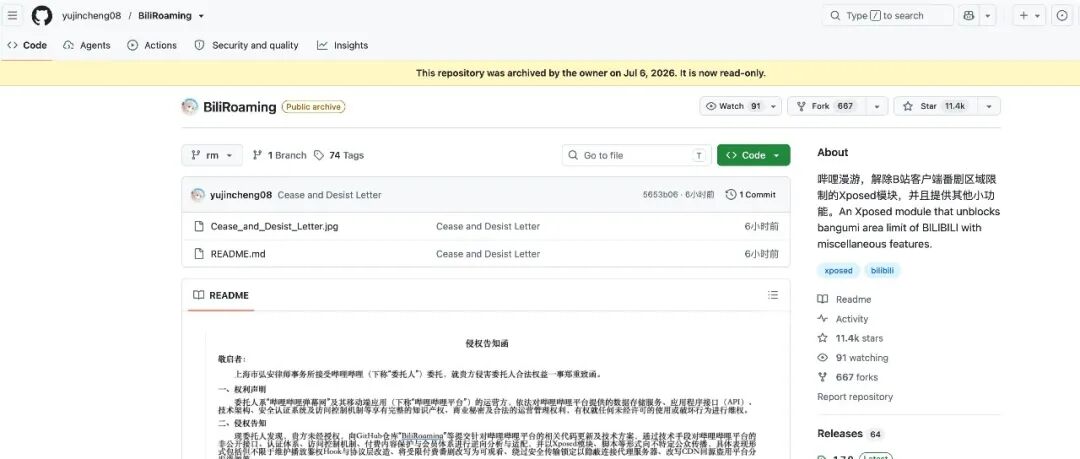The image size is (1080, 459).
Task: Open the hamburger navigation menu
Action: (12, 15)
